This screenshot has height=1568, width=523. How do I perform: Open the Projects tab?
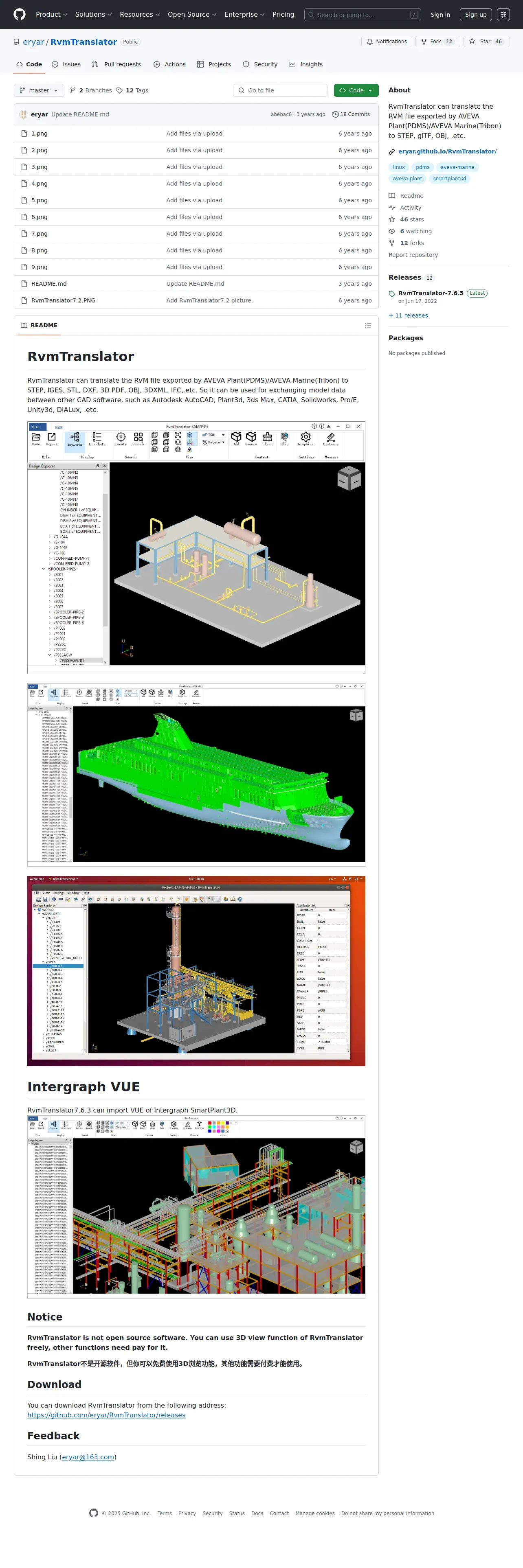pyautogui.click(x=214, y=65)
